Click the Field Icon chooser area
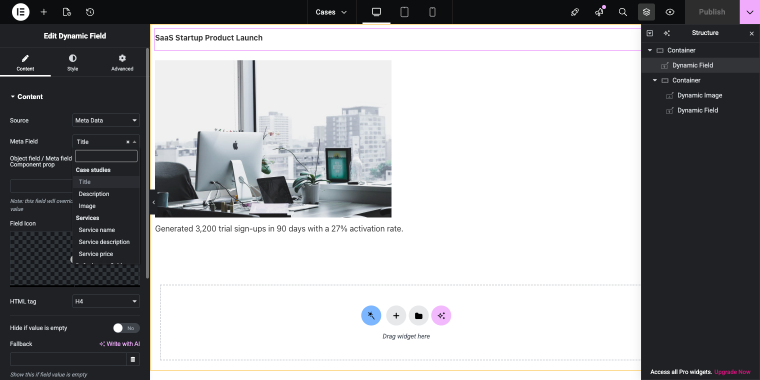This screenshot has width=760, height=380. click(x=41, y=258)
